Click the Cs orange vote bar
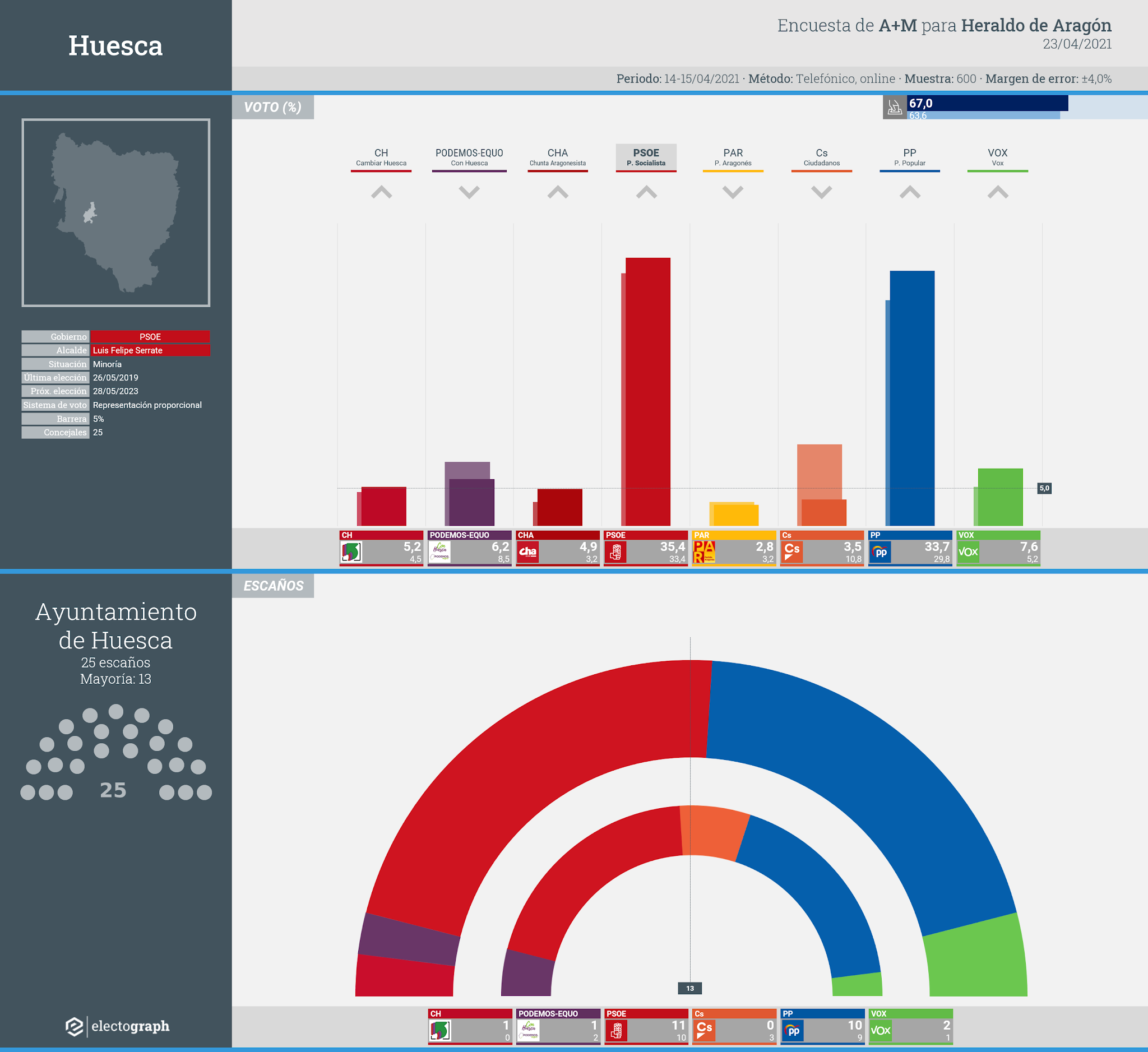 [x=824, y=512]
